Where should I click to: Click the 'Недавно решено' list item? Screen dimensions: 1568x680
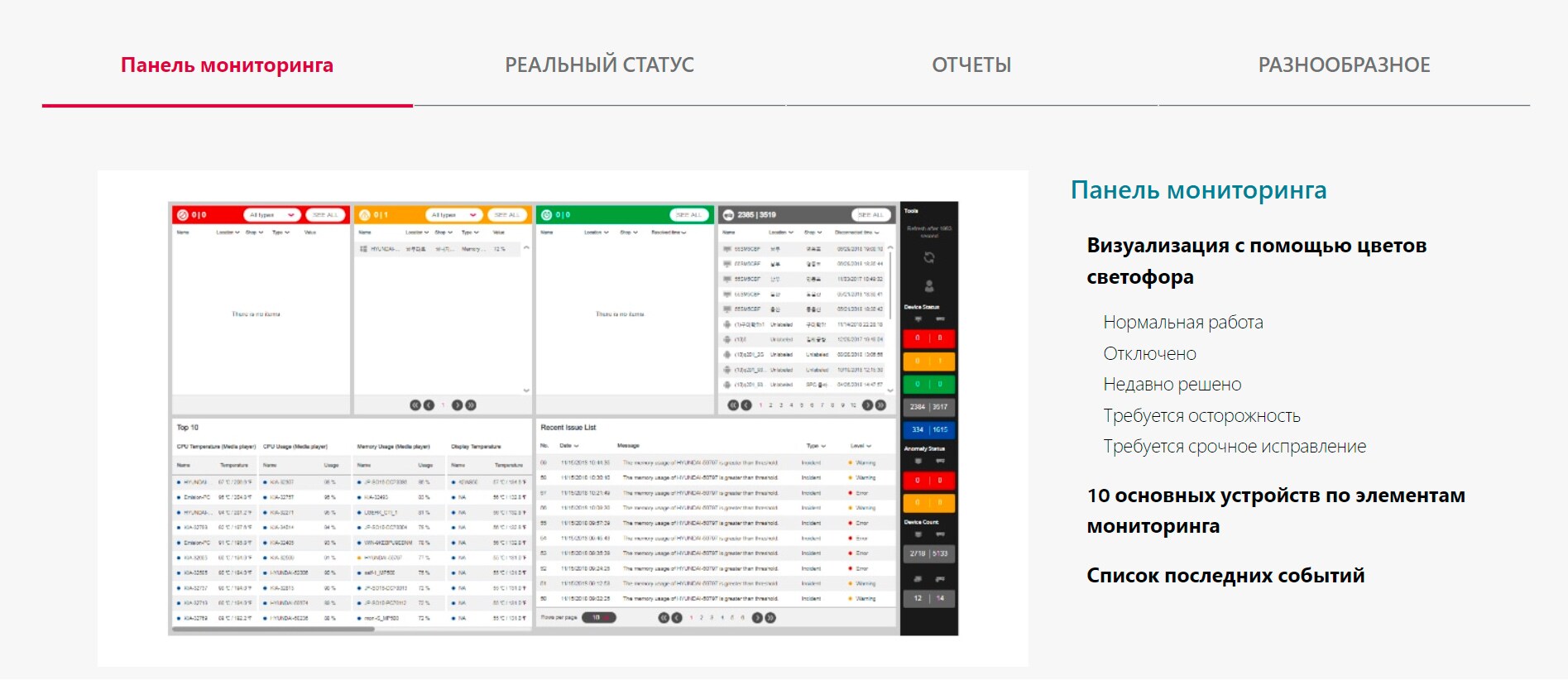(1172, 385)
